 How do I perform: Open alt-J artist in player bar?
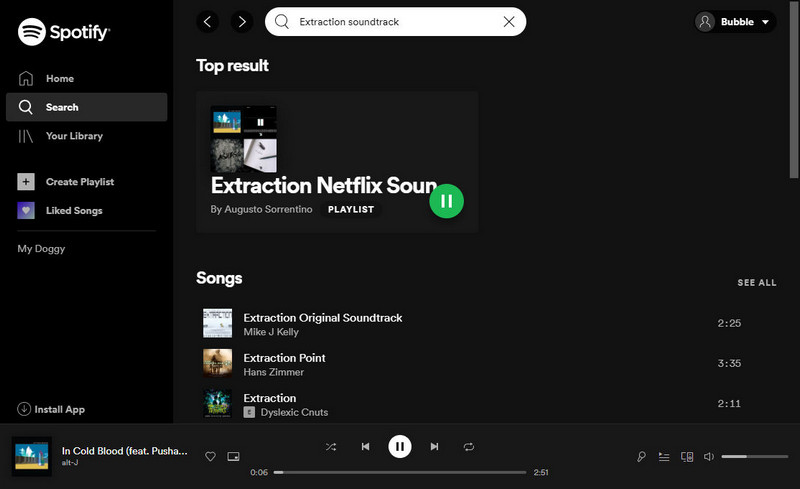[x=70, y=462]
